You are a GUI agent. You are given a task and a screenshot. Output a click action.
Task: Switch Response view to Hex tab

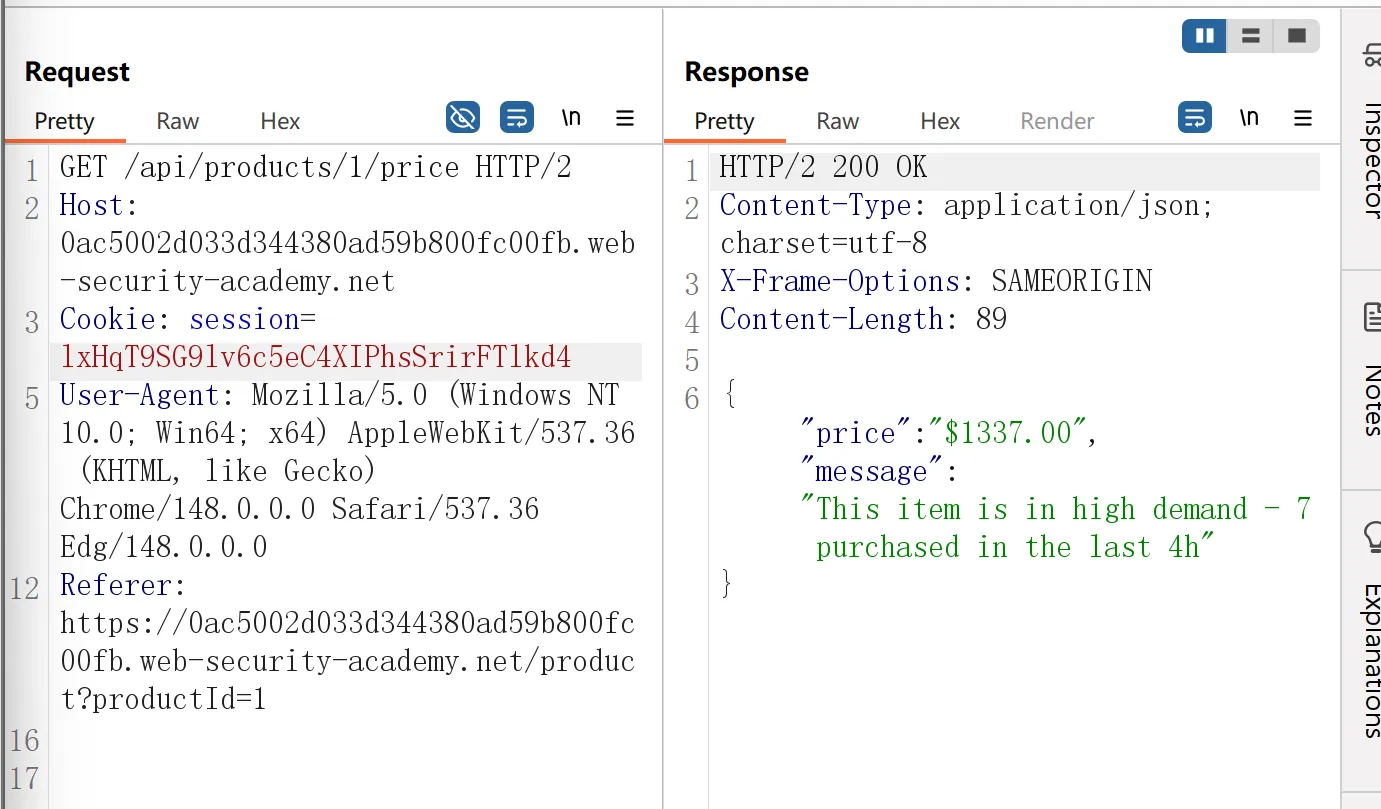[x=940, y=122]
